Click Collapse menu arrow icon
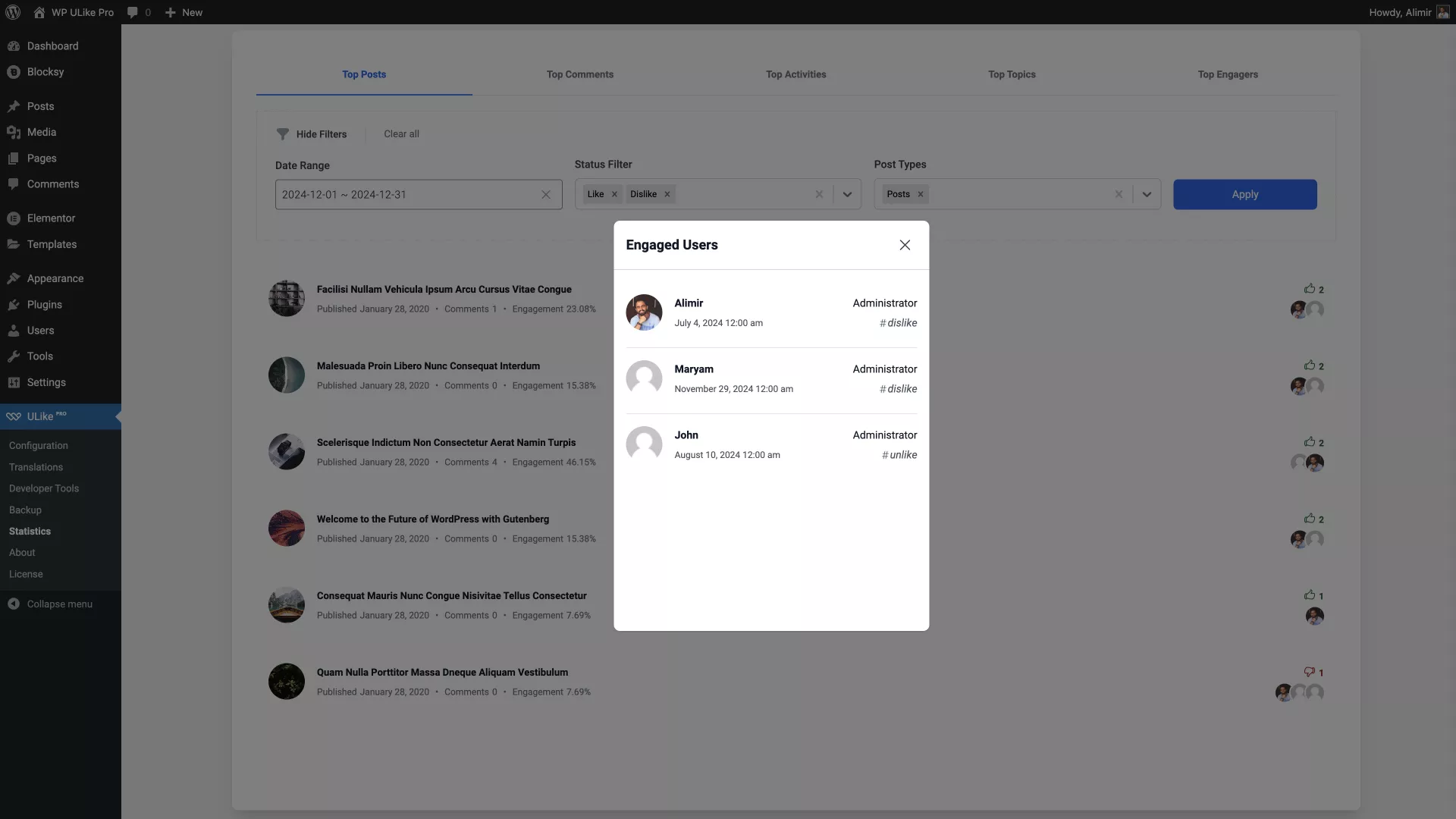This screenshot has height=819, width=1456. click(14, 604)
